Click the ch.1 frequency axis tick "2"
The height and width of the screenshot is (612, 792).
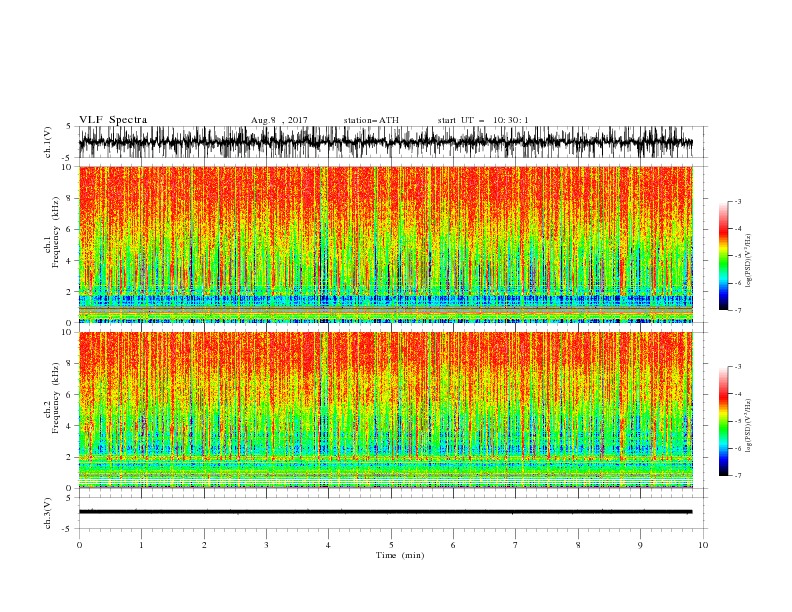click(x=70, y=292)
